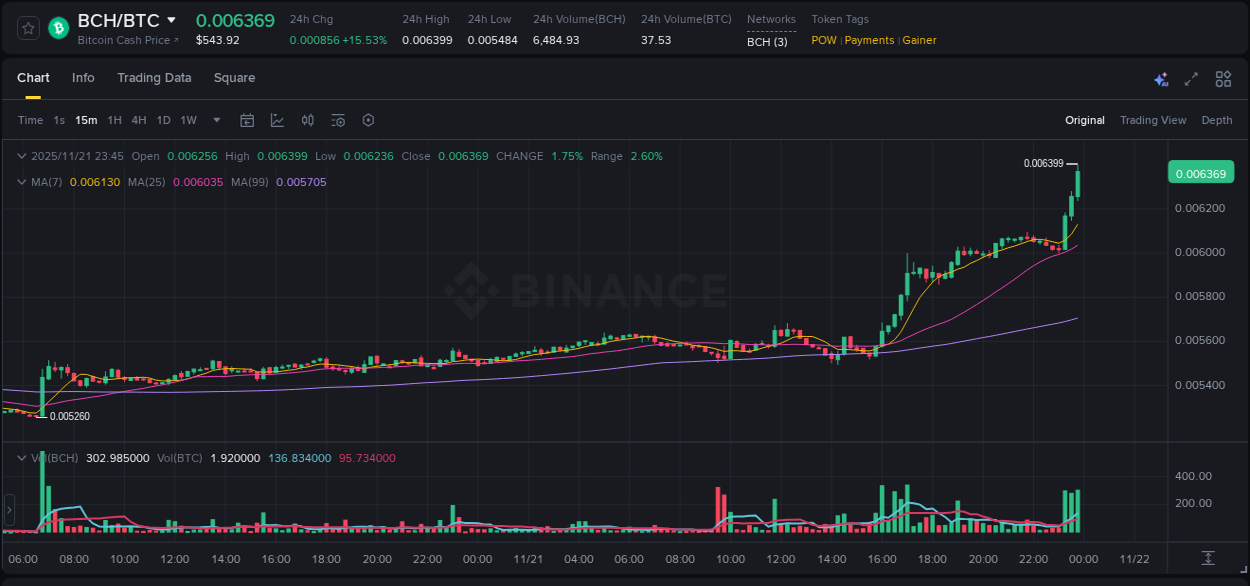Switch to the Trading Data tab
1250x586 pixels.
click(154, 78)
